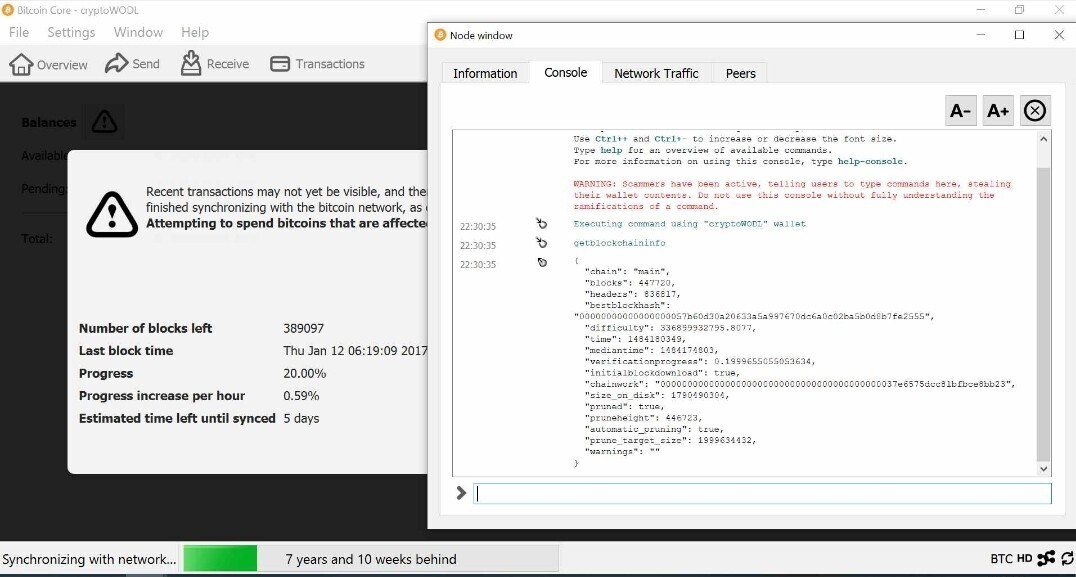
Task: Click the console scrollbar down arrow
Action: point(1044,469)
